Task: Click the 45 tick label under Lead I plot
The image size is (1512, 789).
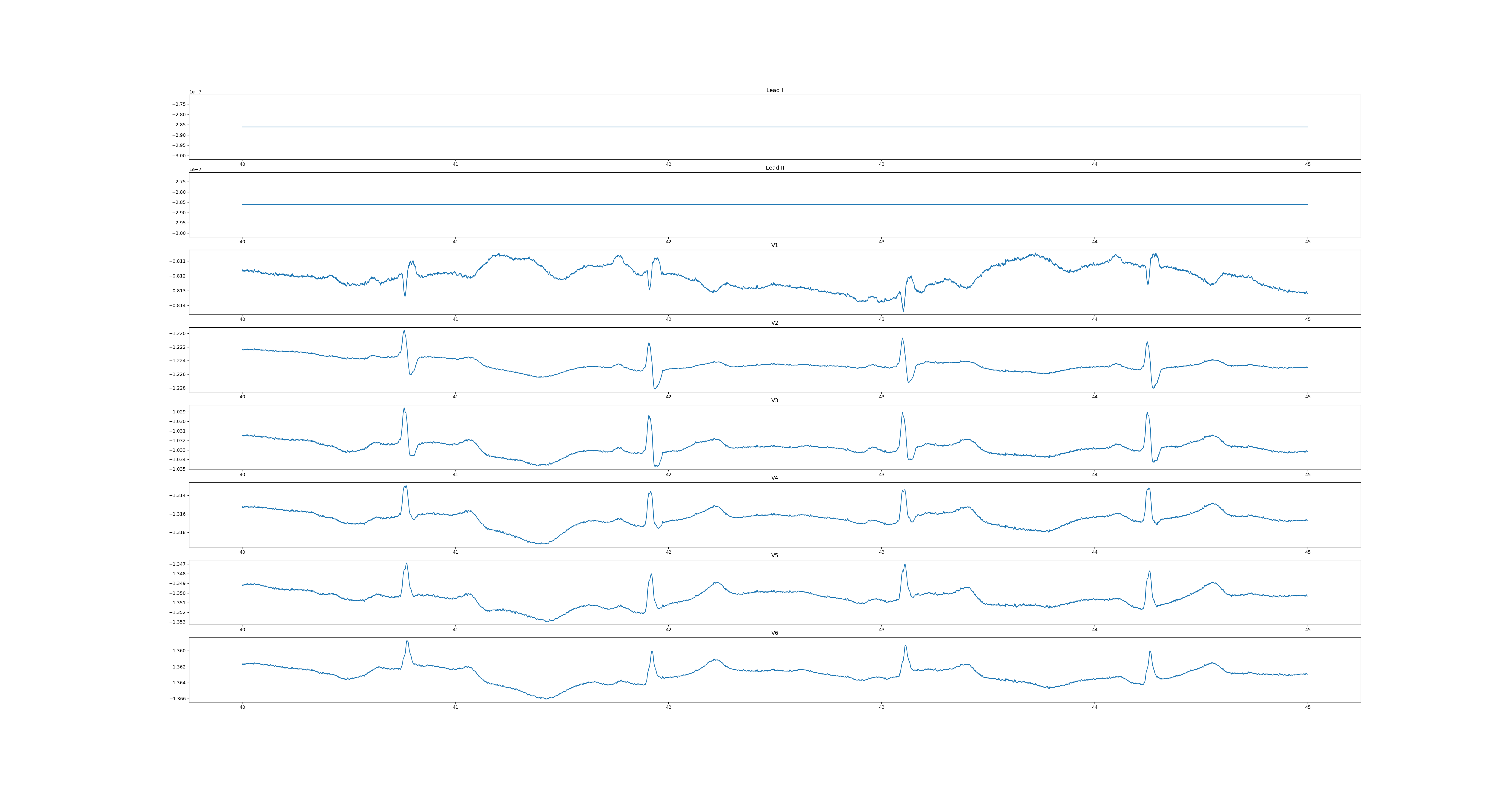Action: coord(1308,164)
